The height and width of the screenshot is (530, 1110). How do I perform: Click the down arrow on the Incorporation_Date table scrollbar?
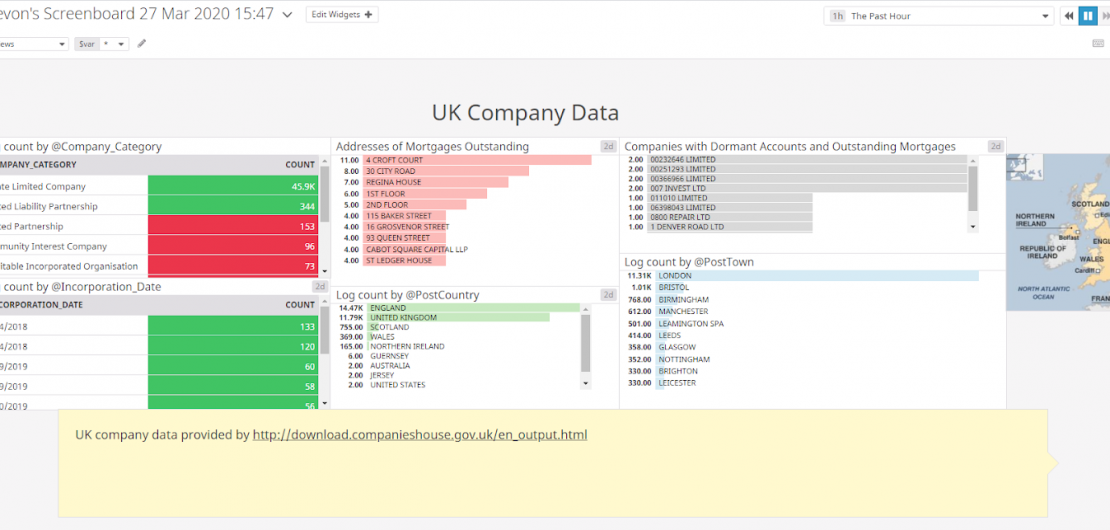coord(325,403)
